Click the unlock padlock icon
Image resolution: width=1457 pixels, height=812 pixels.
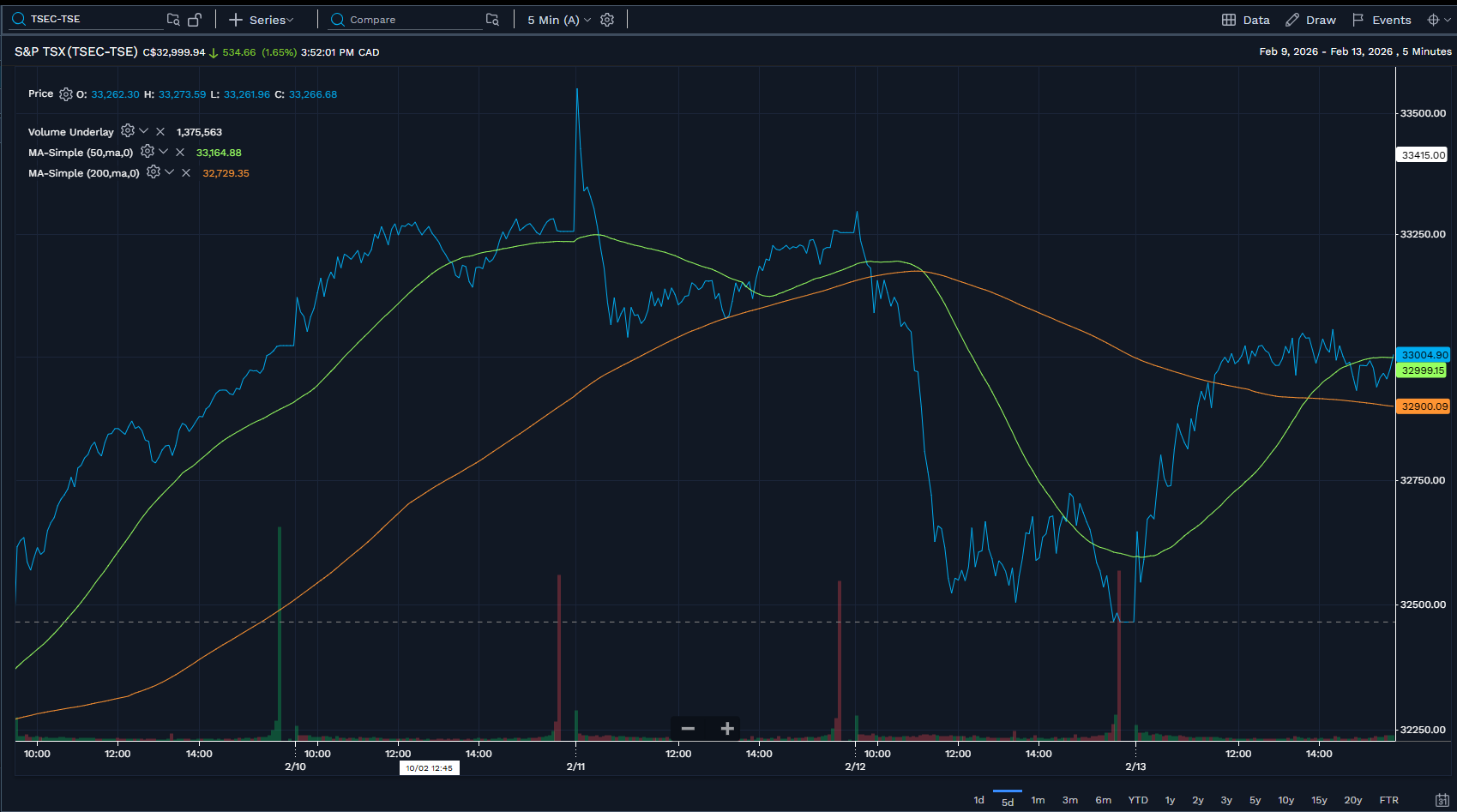(x=196, y=19)
